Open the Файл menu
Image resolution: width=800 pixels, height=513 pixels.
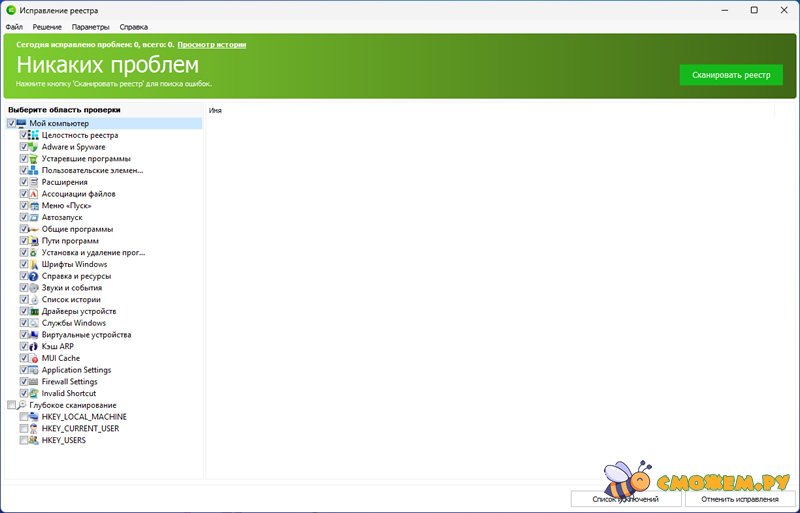pyautogui.click(x=14, y=27)
